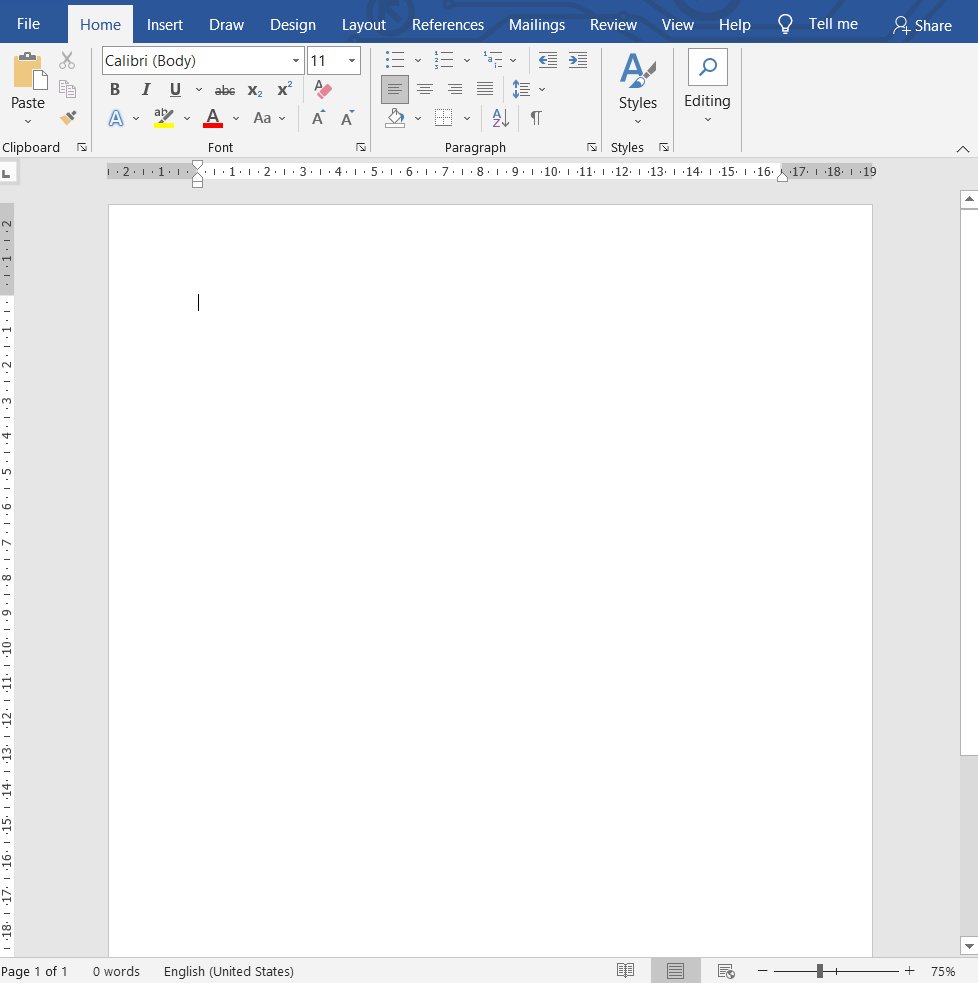Click vertical scrollbar down arrow

click(x=969, y=946)
